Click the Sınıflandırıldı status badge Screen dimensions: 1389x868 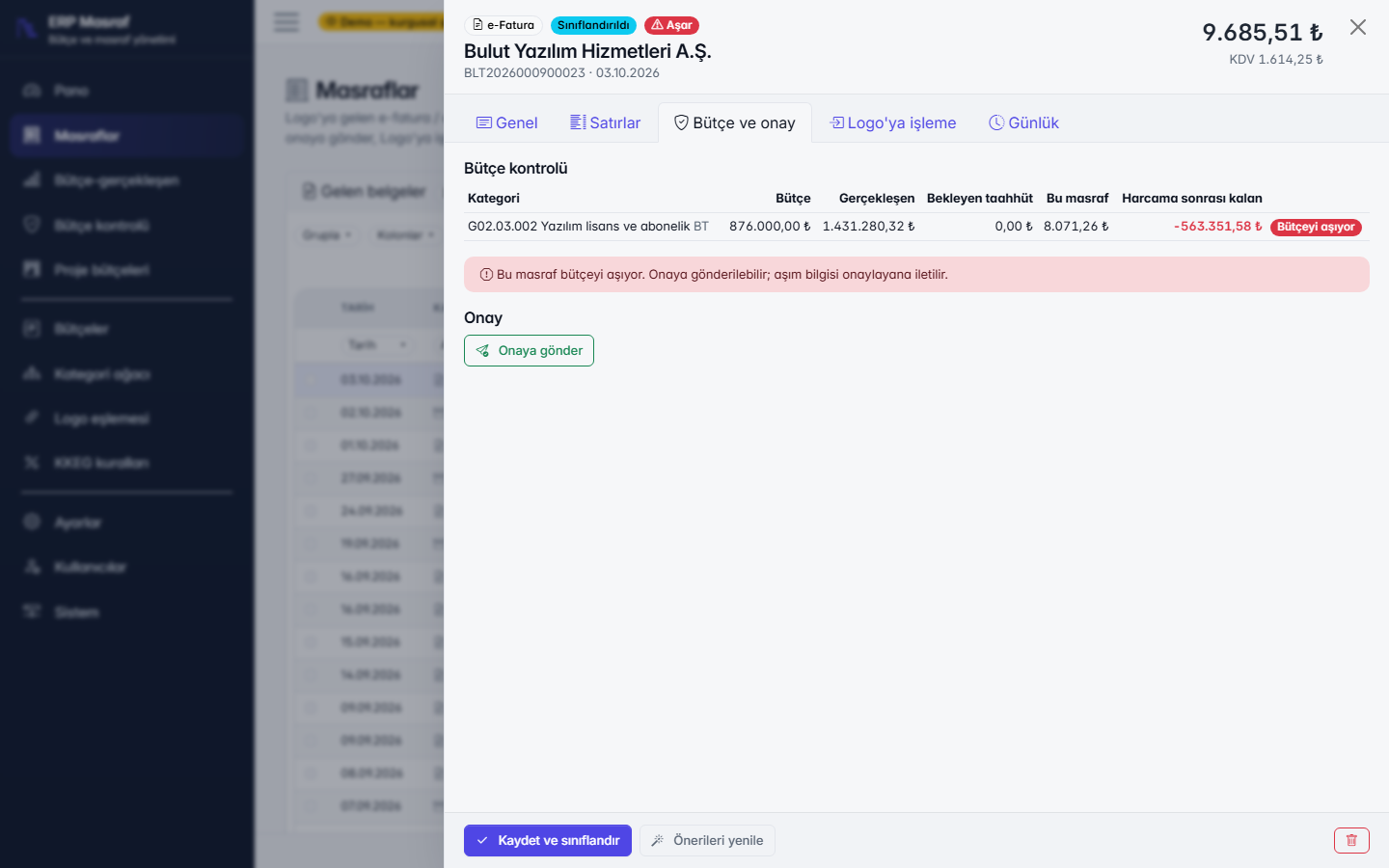pyautogui.click(x=593, y=25)
